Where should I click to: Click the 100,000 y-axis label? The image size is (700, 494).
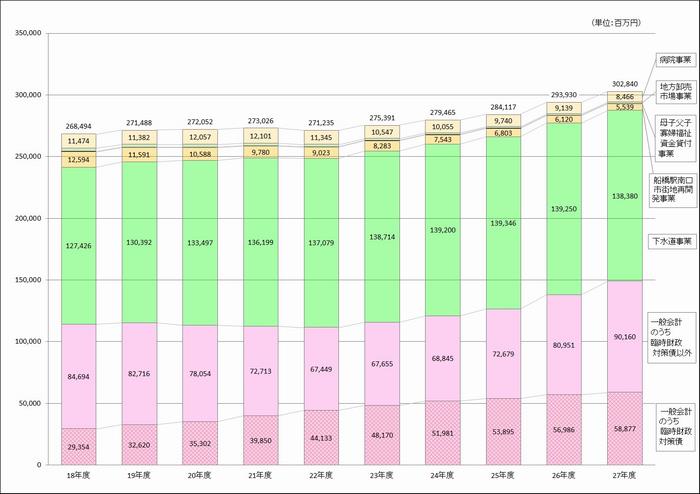tap(28, 341)
